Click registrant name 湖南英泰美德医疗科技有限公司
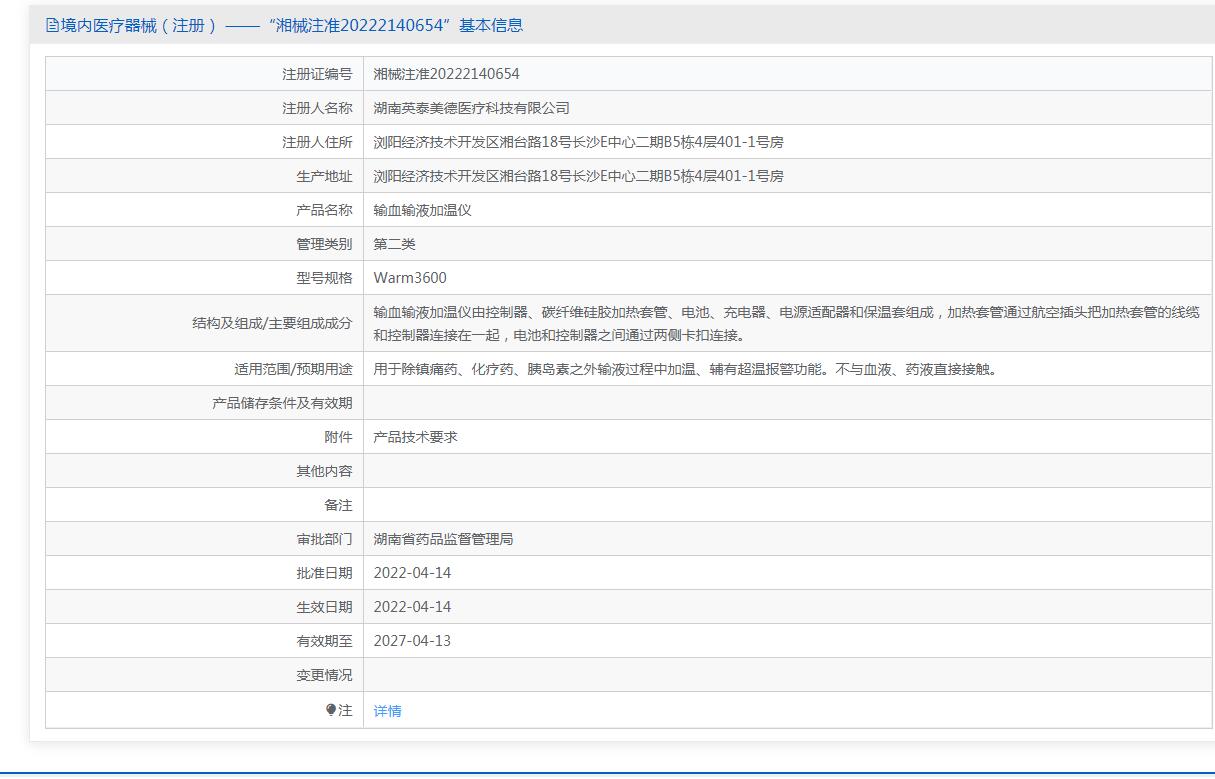Image resolution: width=1215 pixels, height=779 pixels. 471,108
